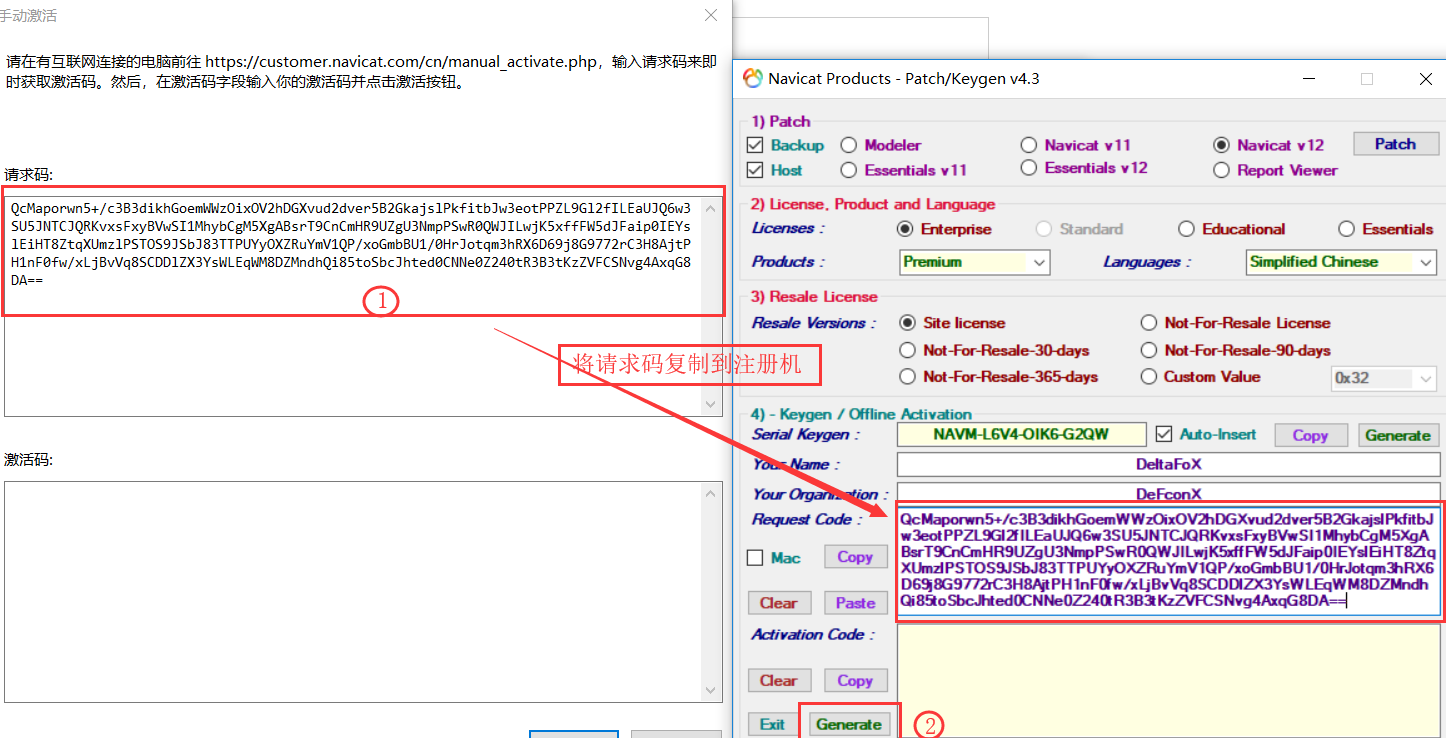Click the customer.navicat.com manual_activate URL text
The width and height of the screenshot is (1446, 738).
click(401, 62)
